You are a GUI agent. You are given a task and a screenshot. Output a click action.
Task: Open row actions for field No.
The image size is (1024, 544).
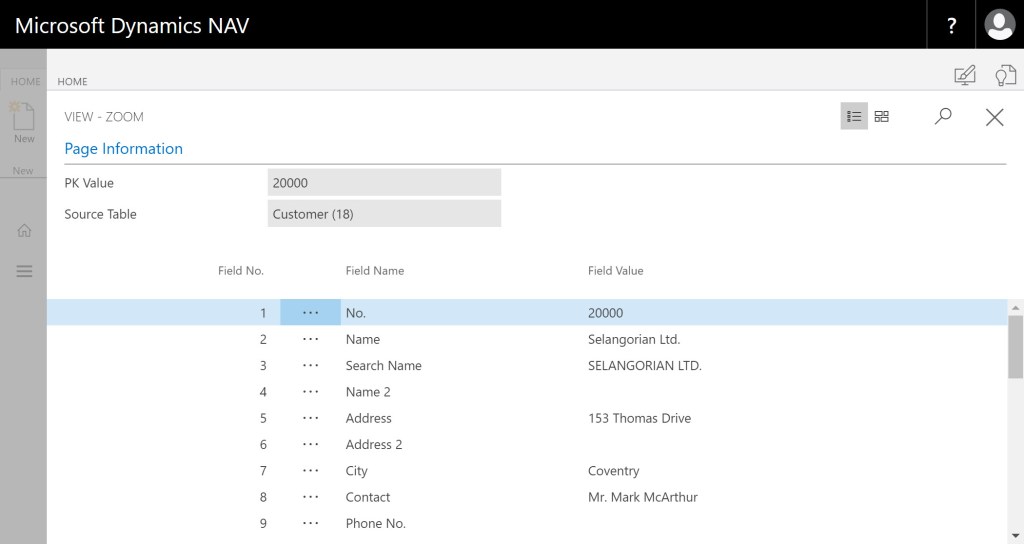tap(310, 313)
